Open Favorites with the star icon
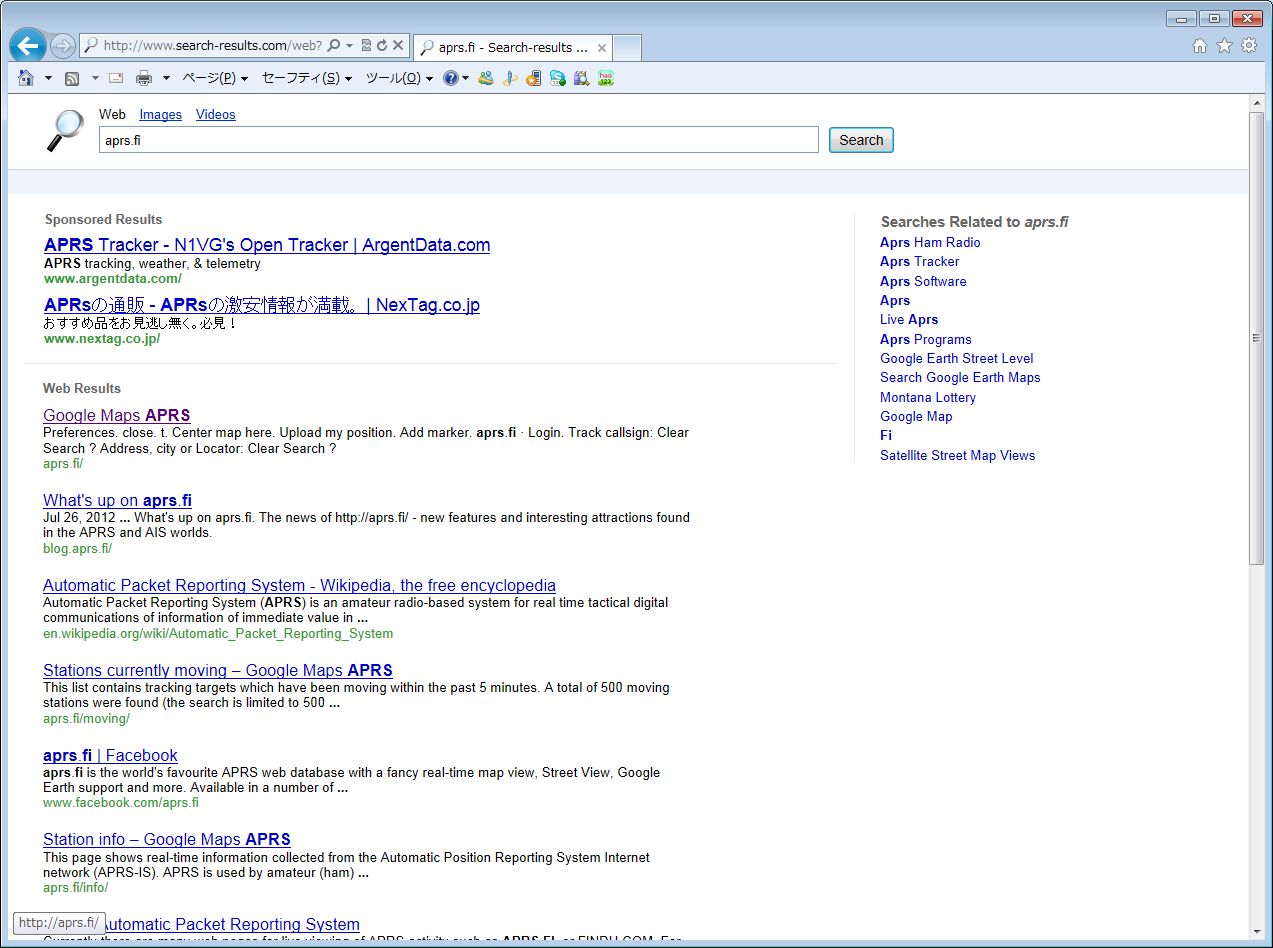The width and height of the screenshot is (1273, 948). [x=1224, y=46]
